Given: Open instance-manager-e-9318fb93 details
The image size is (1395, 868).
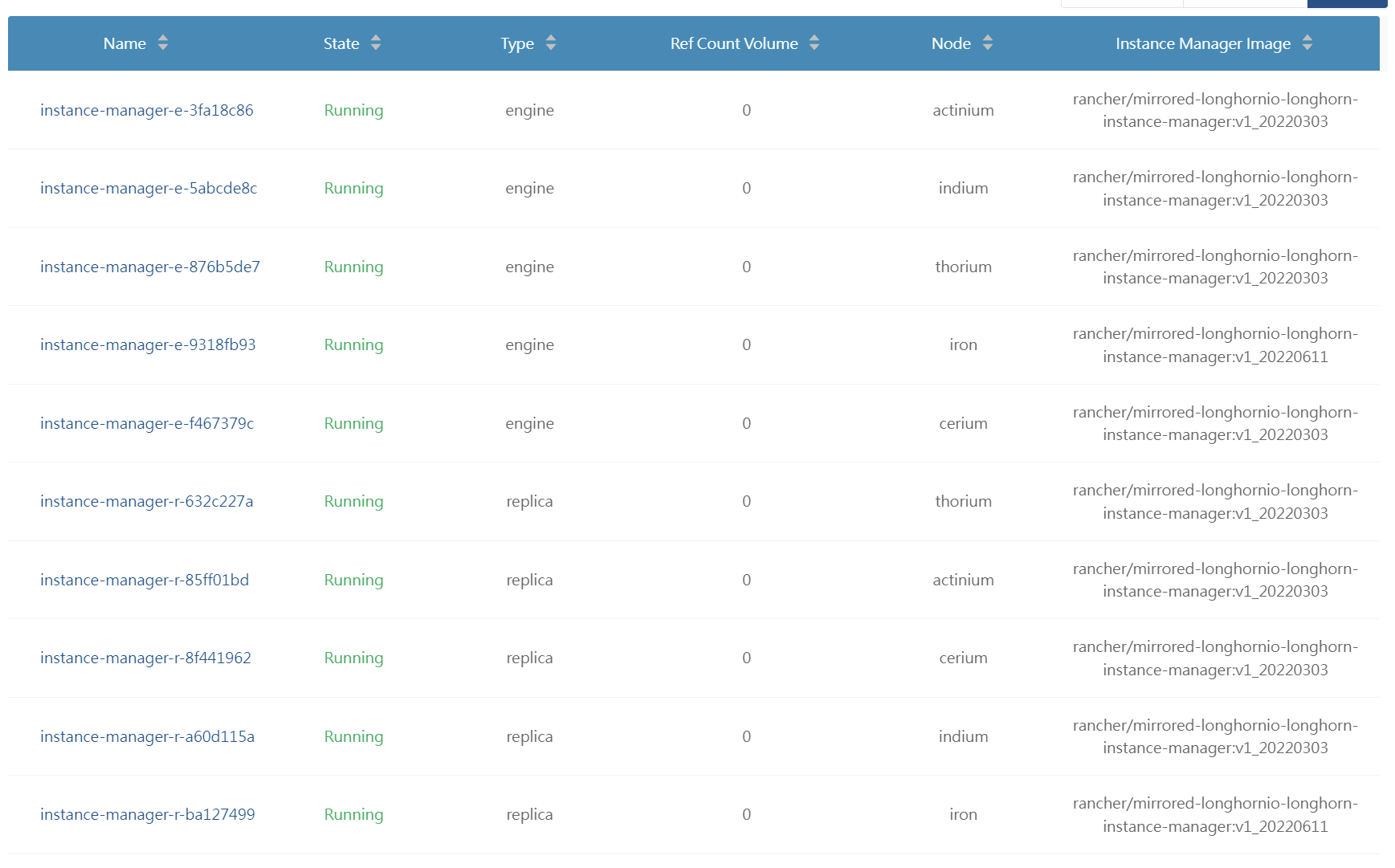Looking at the screenshot, I should point(148,344).
